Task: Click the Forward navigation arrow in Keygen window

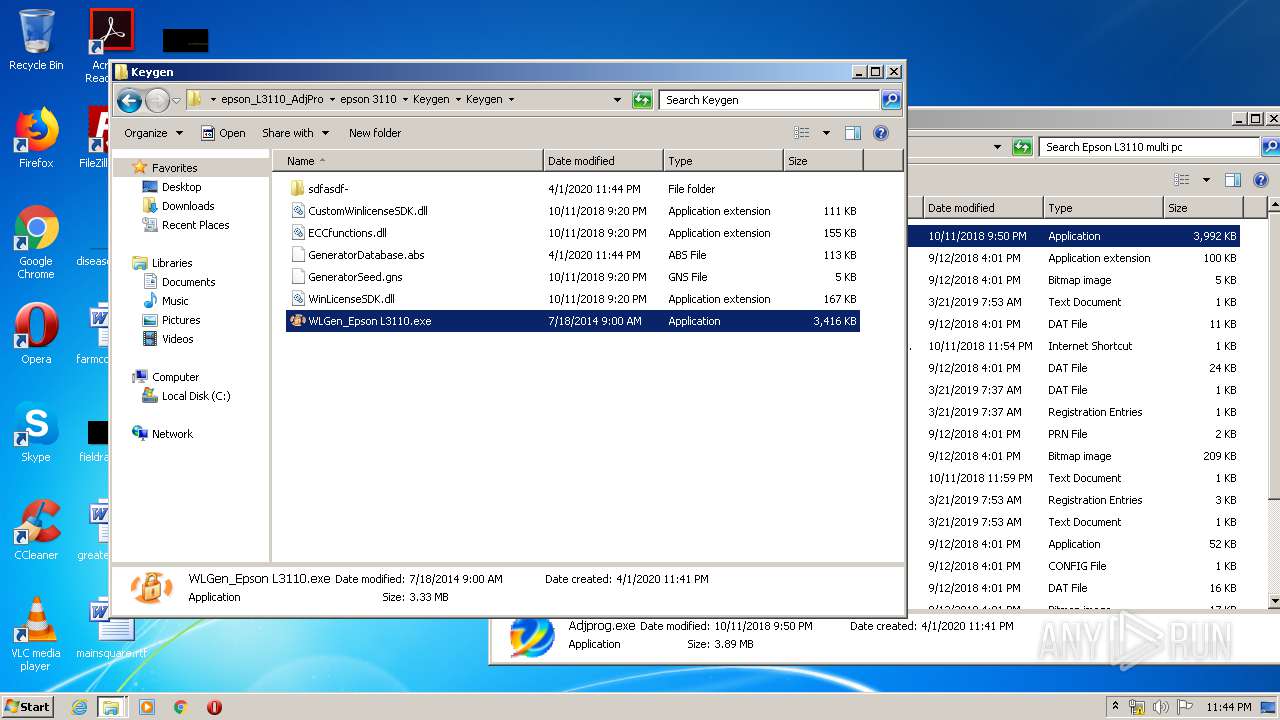Action: [x=157, y=100]
